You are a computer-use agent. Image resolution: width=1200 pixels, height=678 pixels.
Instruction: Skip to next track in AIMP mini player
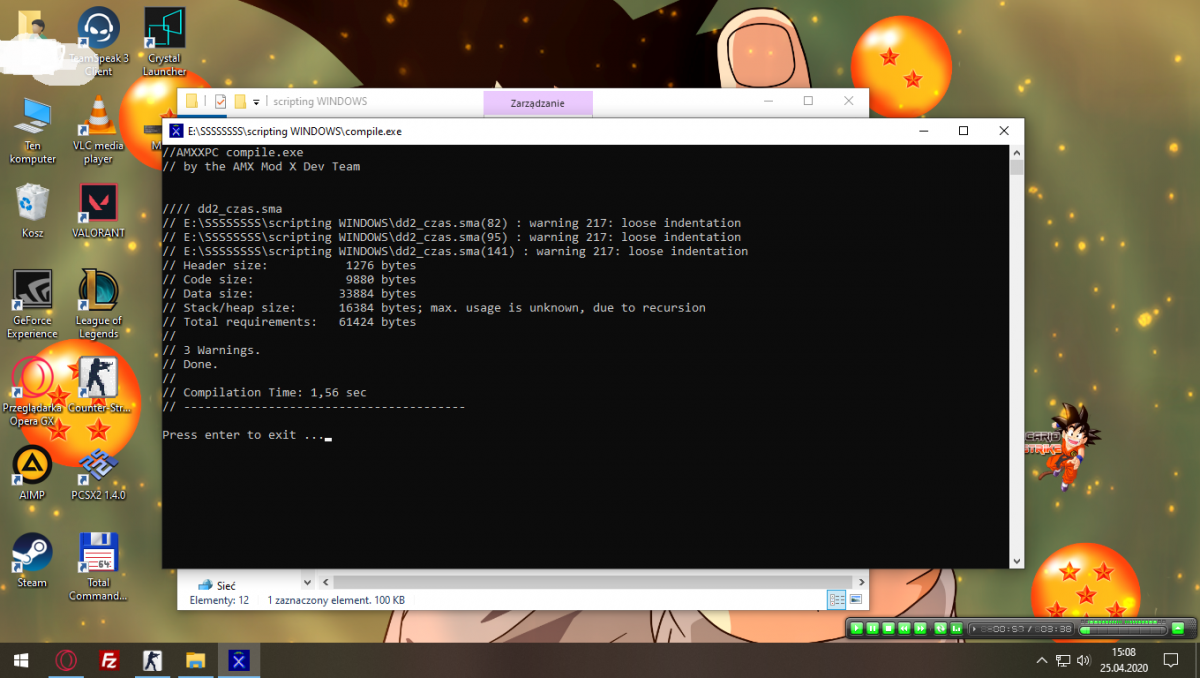click(920, 628)
